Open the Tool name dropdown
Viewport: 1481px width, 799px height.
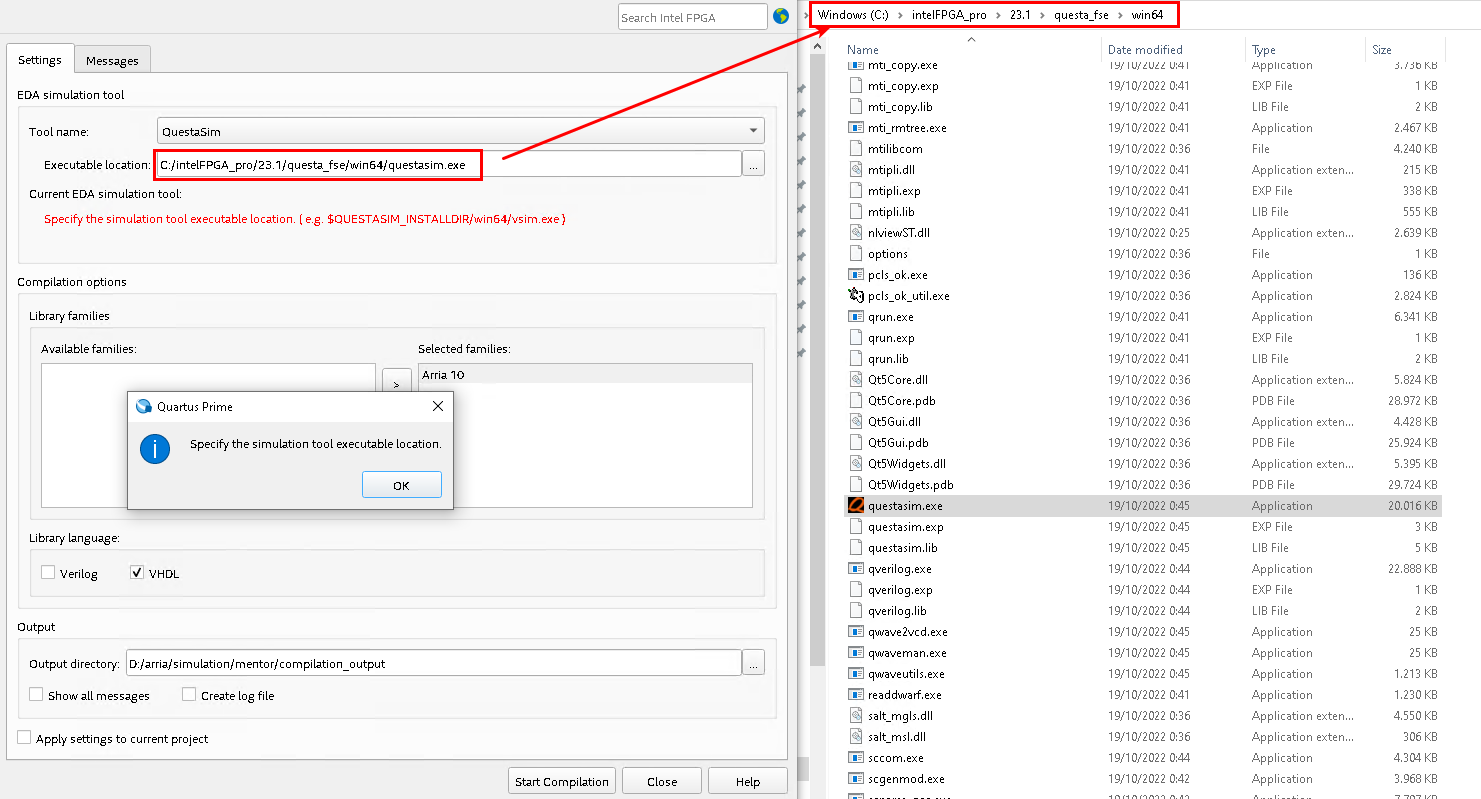coord(461,131)
